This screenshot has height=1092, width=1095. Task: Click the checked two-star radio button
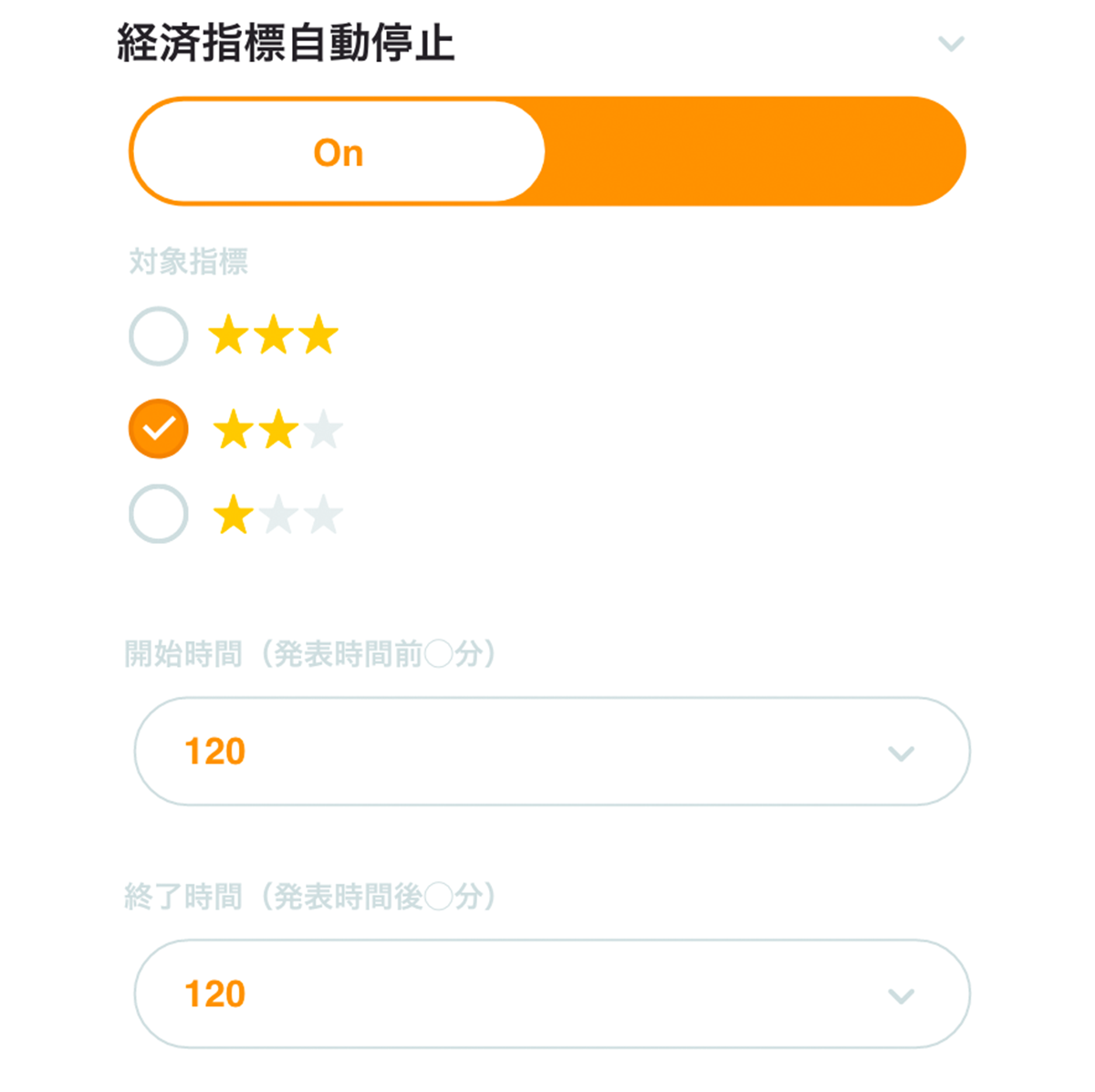coord(159,428)
